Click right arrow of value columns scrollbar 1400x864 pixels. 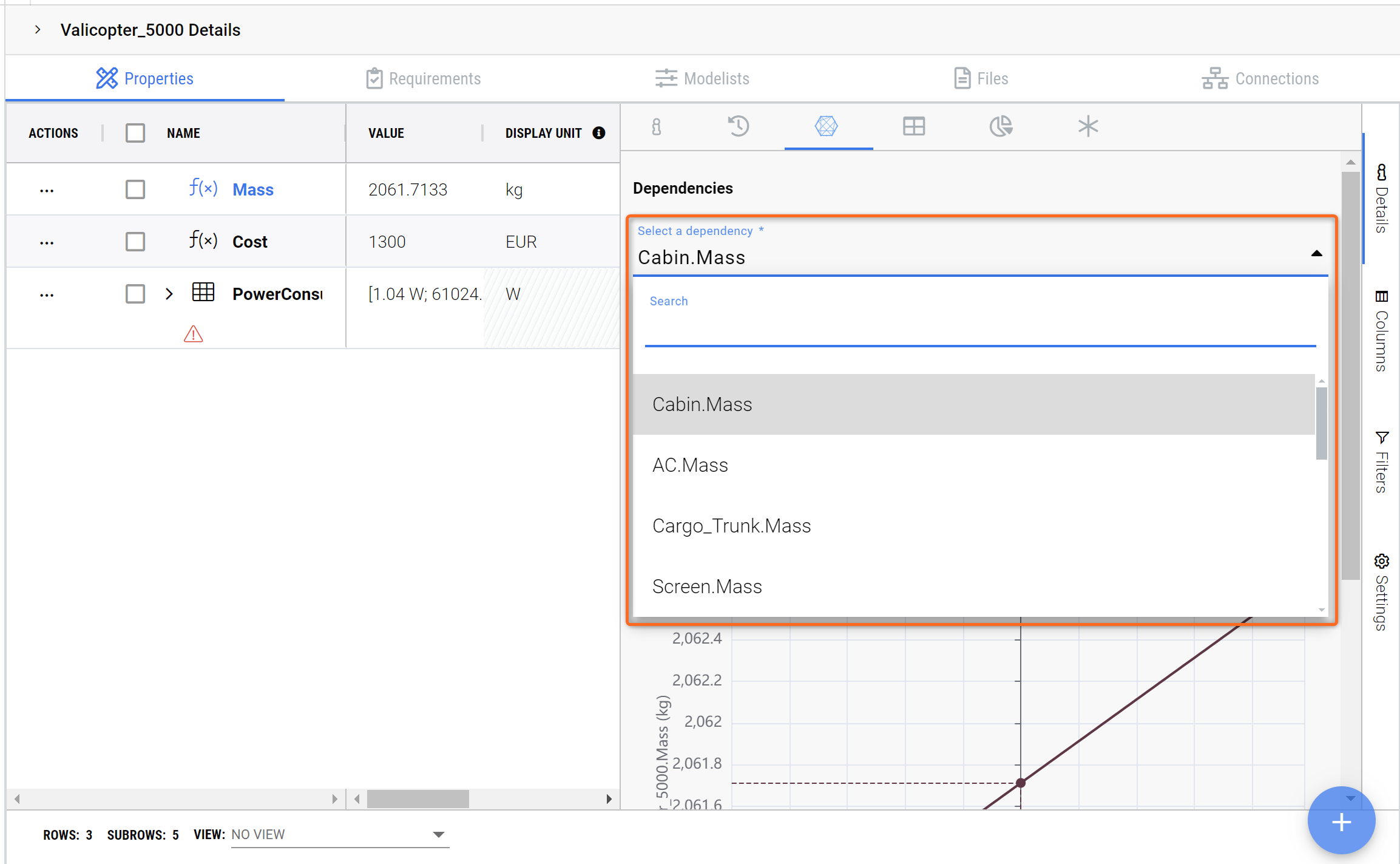pyautogui.click(x=609, y=798)
